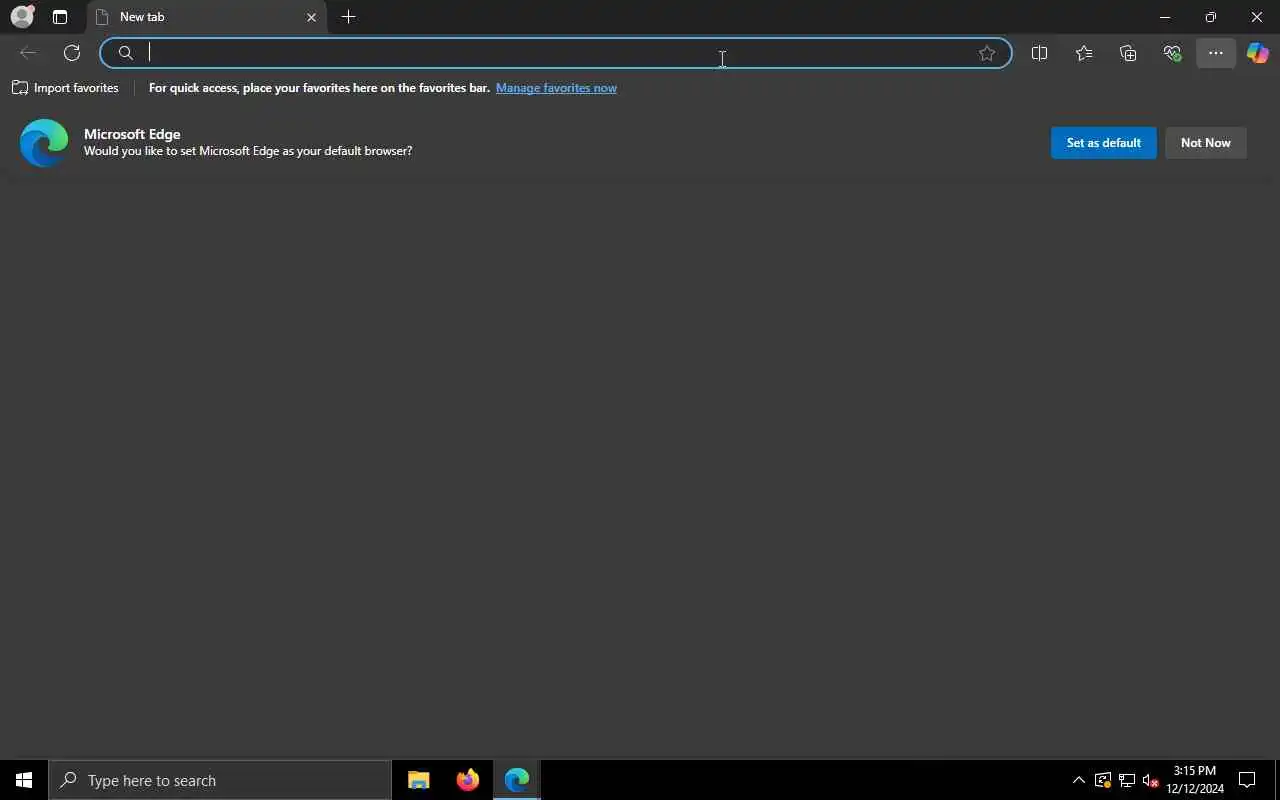Set Edge as default browser
This screenshot has height=800, width=1280.
pyautogui.click(x=1104, y=143)
